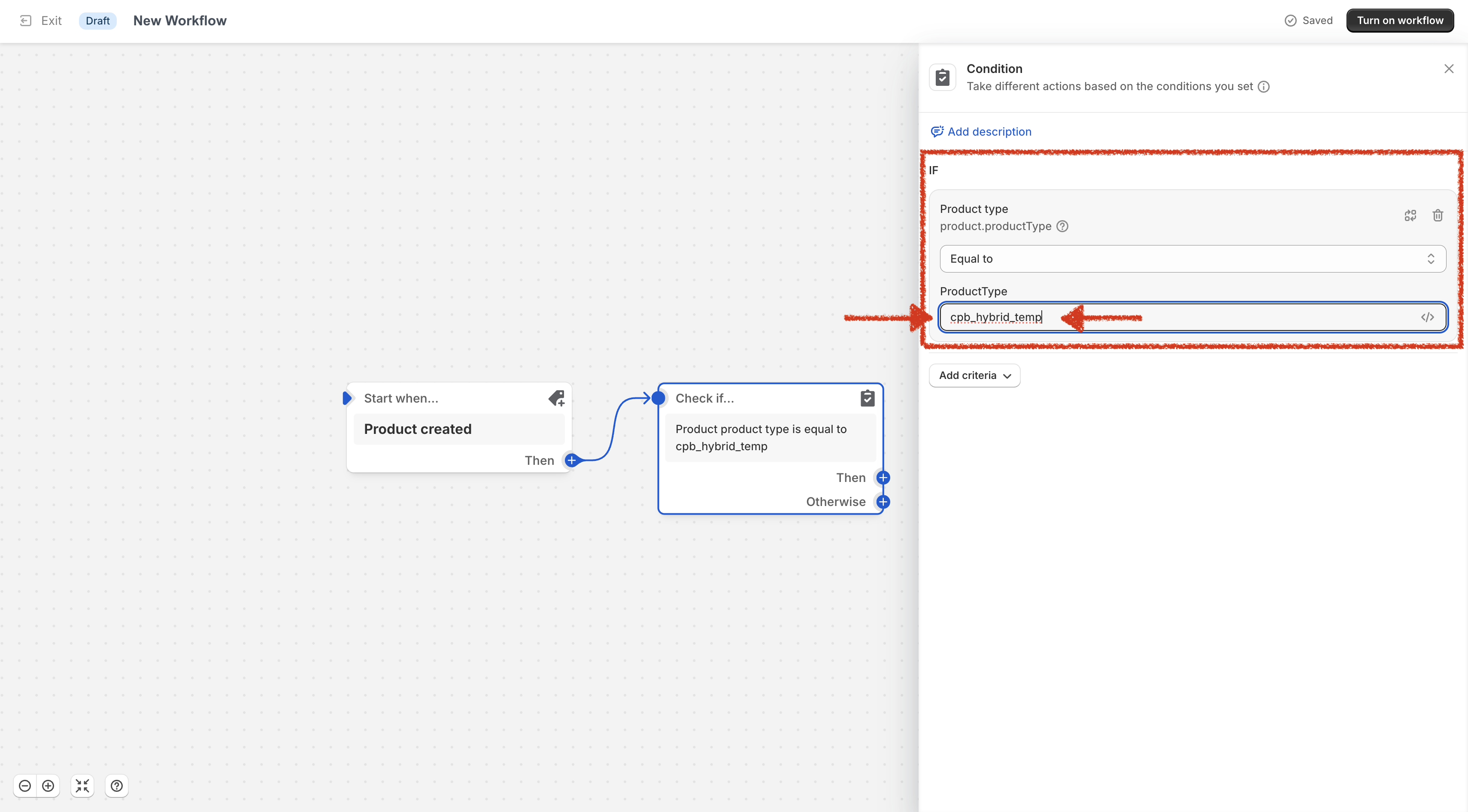Click the Start when... node header

click(401, 398)
